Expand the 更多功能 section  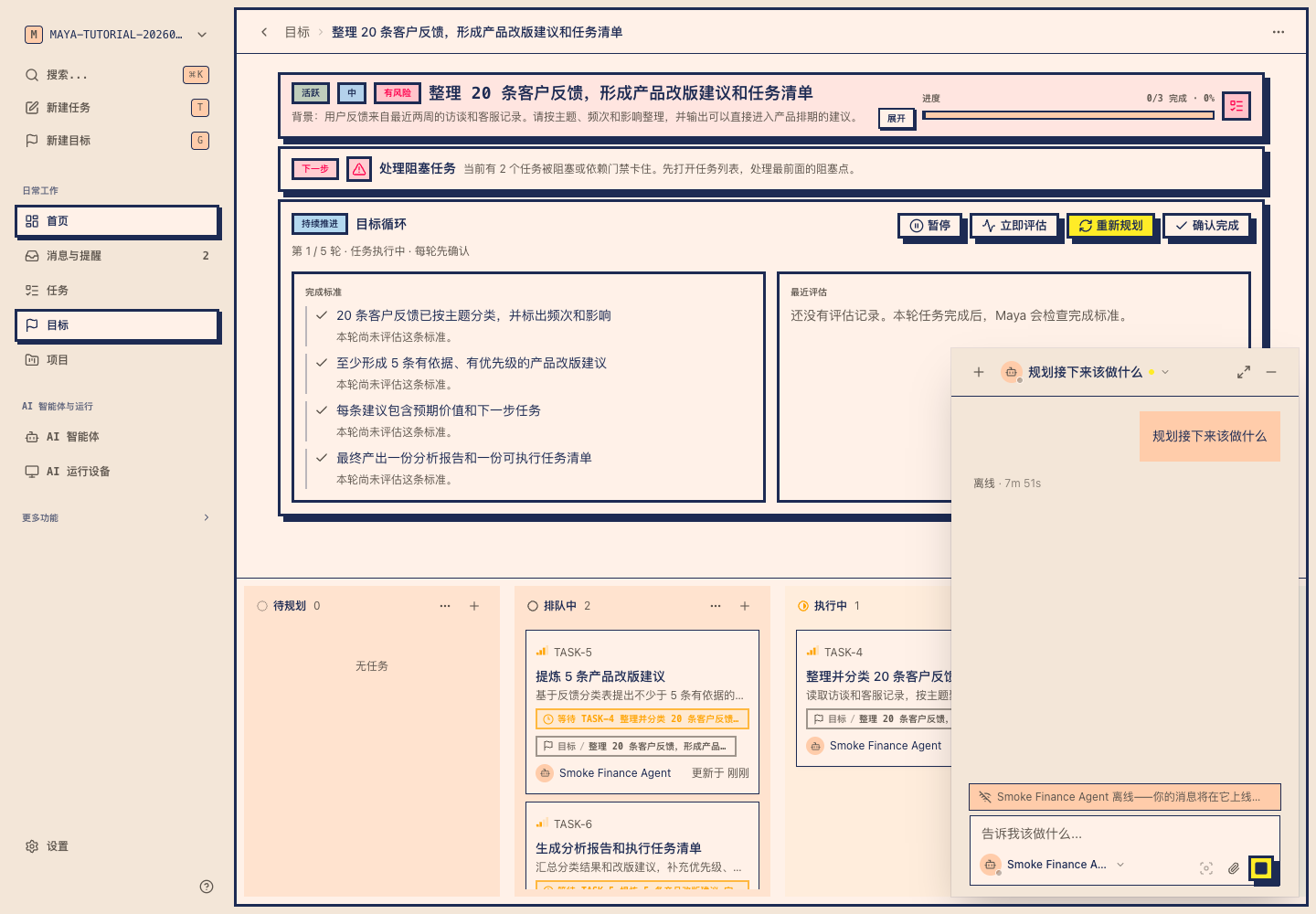tap(116, 517)
